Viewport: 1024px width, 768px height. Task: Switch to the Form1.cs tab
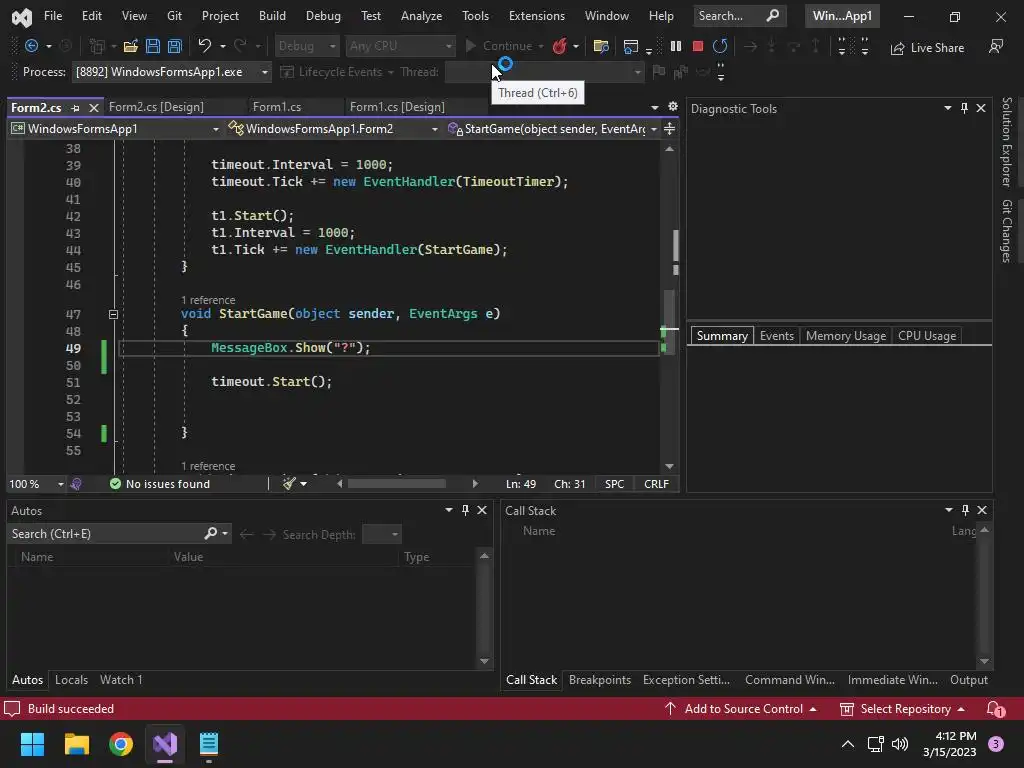click(277, 107)
